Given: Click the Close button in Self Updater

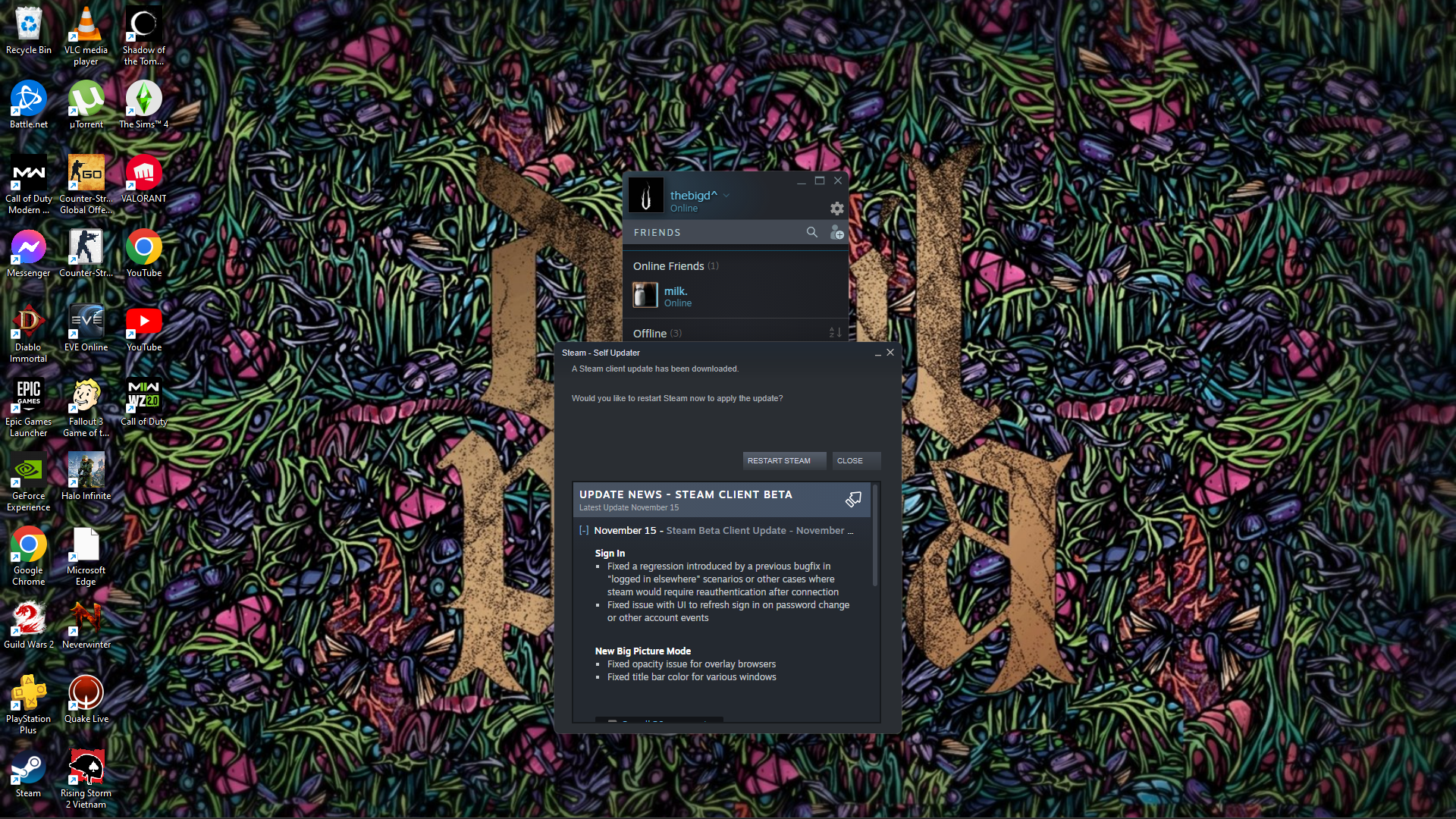Looking at the screenshot, I should click(856, 461).
